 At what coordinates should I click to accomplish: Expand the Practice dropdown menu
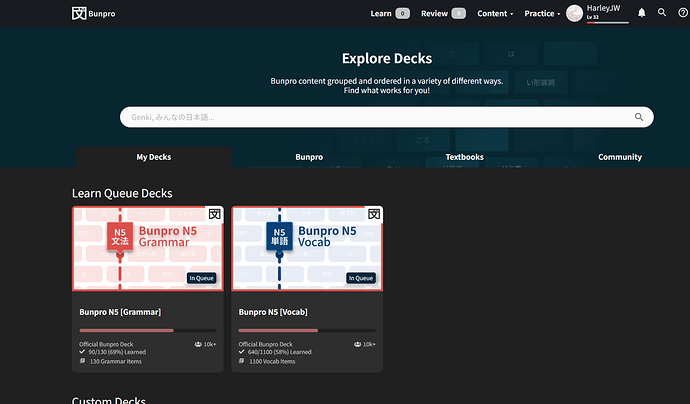(542, 14)
